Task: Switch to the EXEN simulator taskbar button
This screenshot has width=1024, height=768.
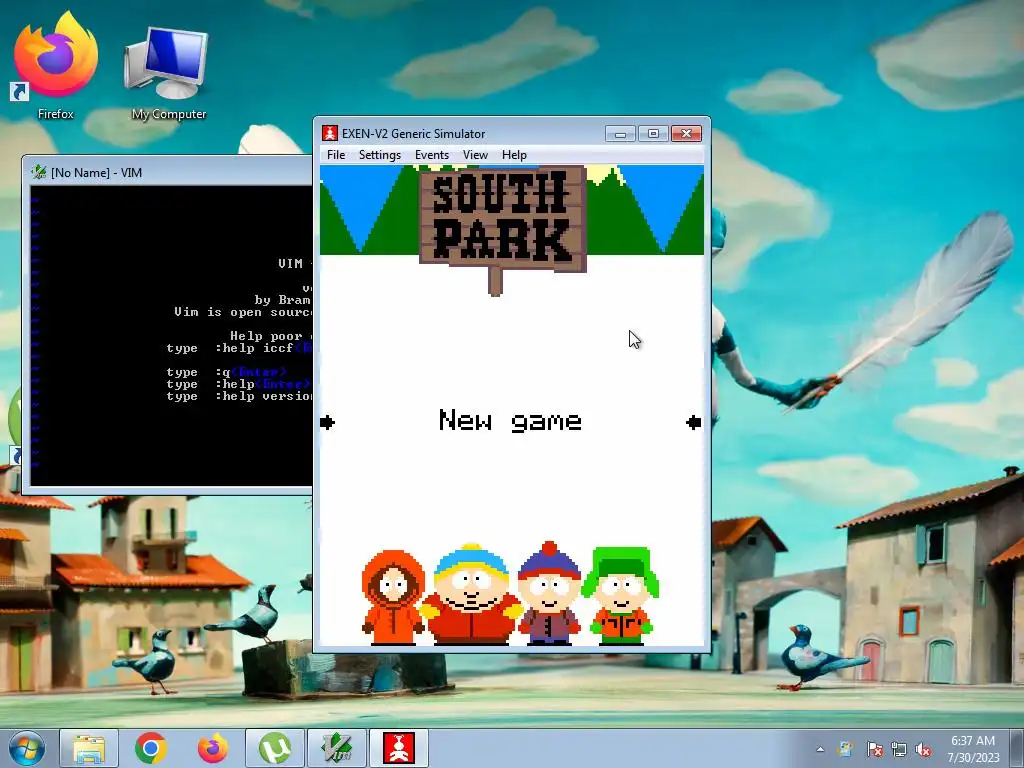Action: click(399, 748)
